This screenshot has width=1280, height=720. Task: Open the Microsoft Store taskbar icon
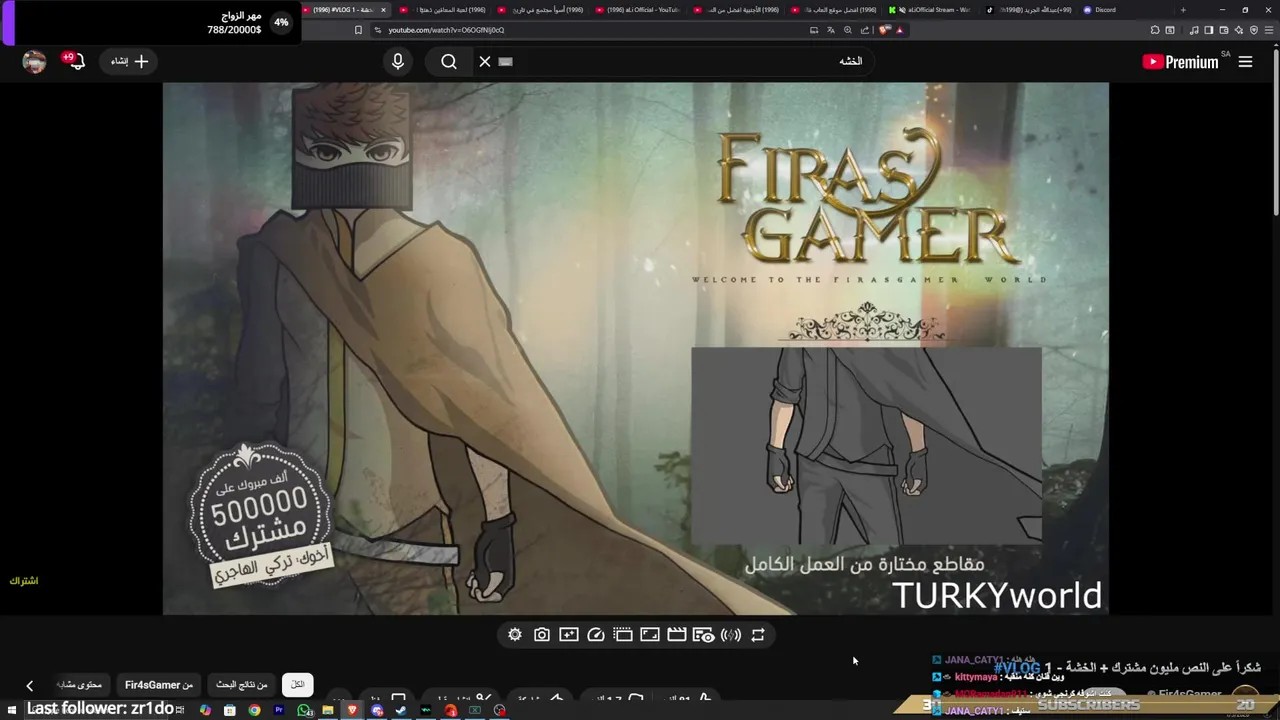point(230,710)
